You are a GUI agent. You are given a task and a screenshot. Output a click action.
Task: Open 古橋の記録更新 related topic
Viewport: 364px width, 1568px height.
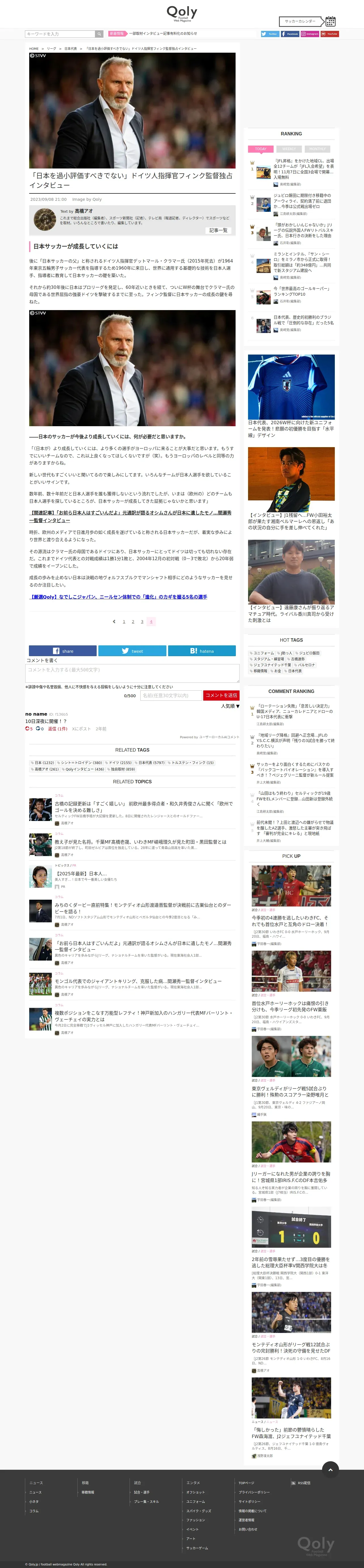pyautogui.click(x=144, y=807)
